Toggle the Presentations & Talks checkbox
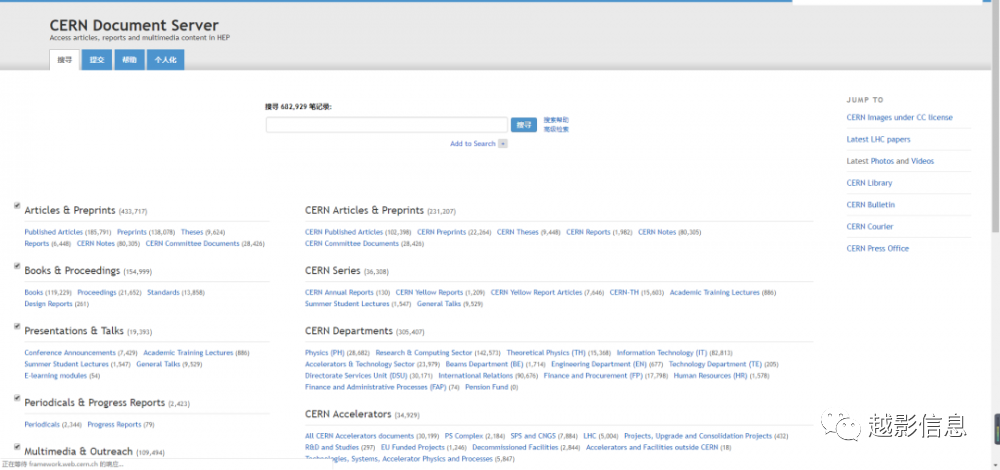1000x470 pixels. click(17, 326)
